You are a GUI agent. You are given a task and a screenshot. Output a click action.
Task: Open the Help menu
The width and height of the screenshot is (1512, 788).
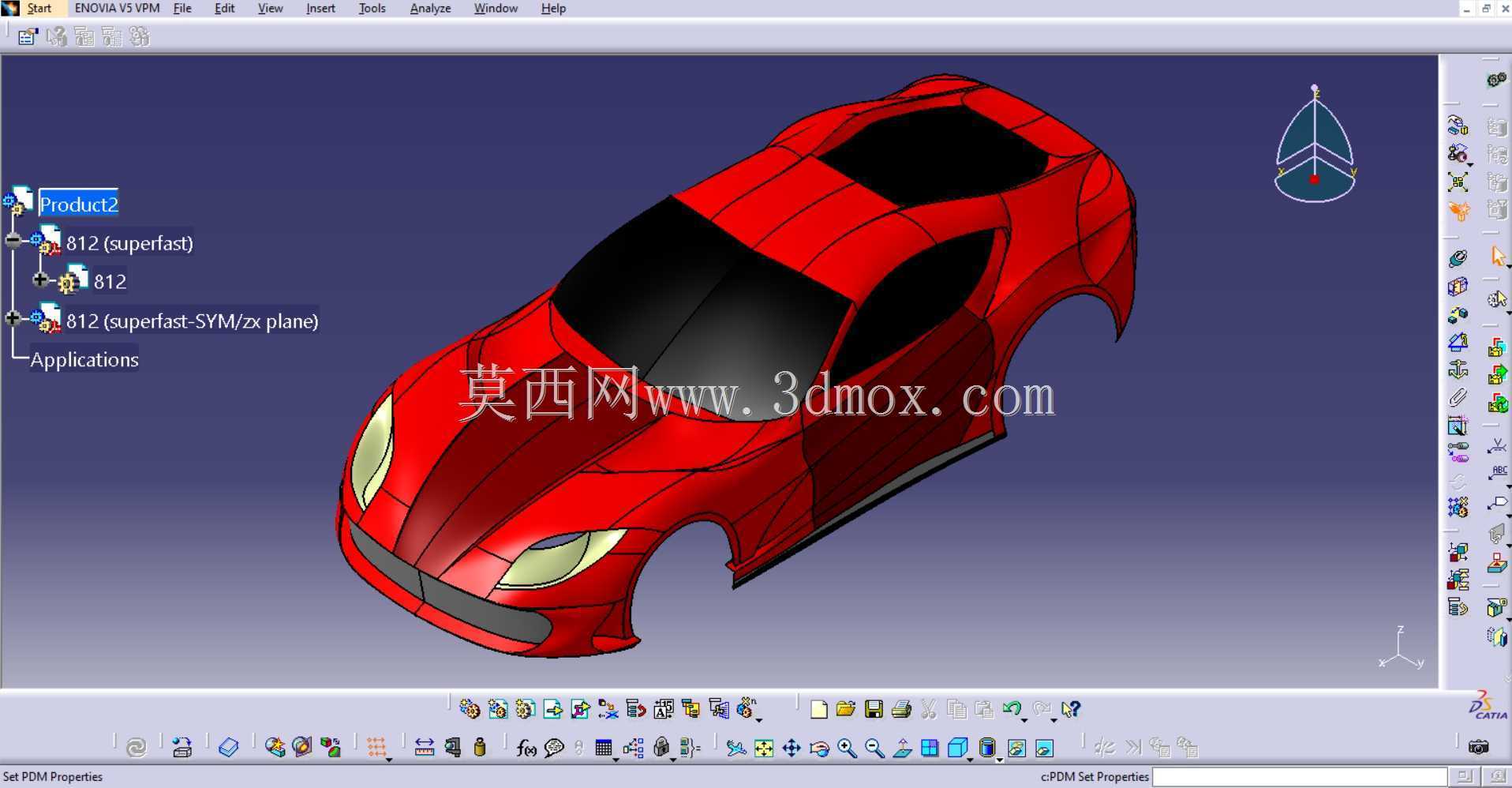tap(553, 8)
